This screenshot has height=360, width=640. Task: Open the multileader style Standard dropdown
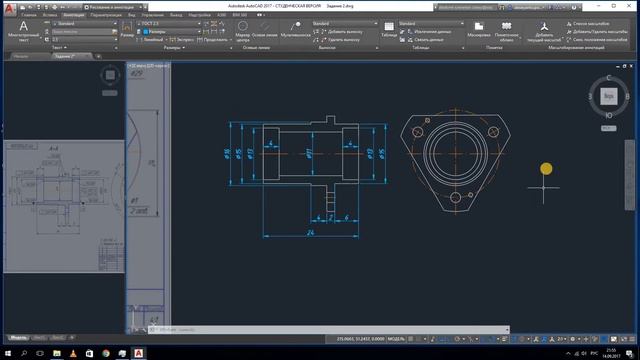point(345,24)
